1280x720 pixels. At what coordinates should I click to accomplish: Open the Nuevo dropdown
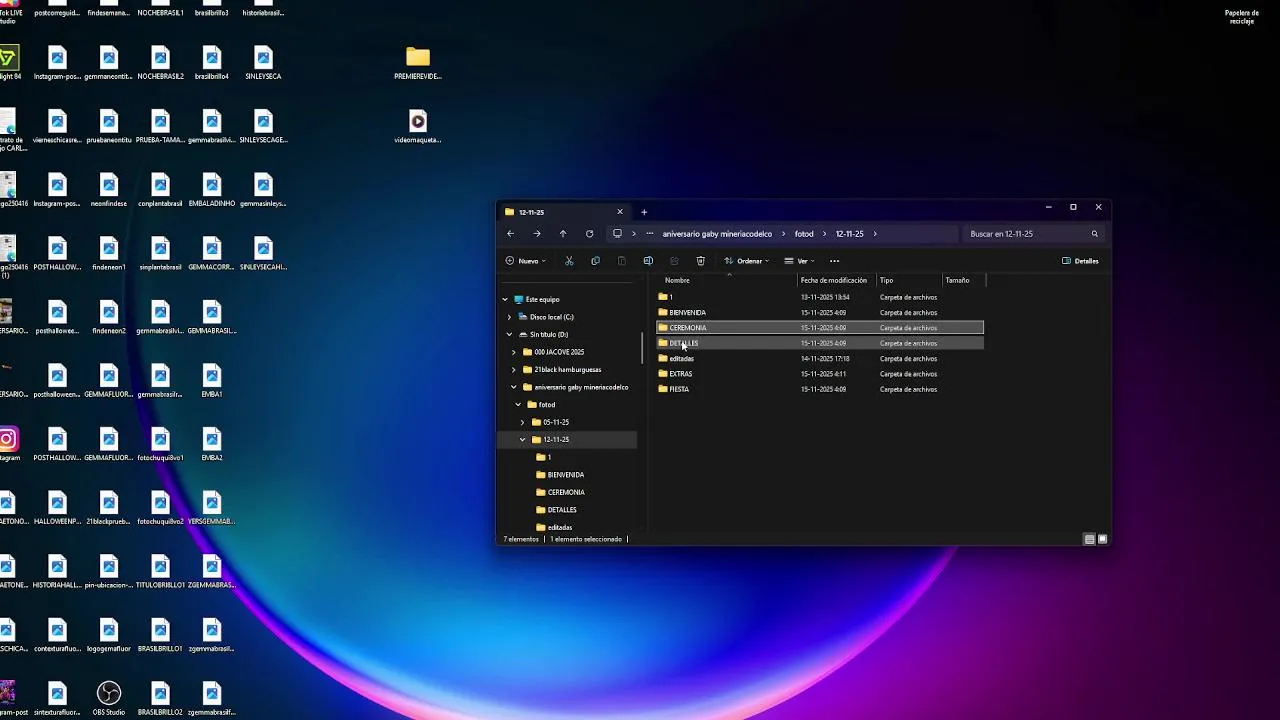coord(526,261)
